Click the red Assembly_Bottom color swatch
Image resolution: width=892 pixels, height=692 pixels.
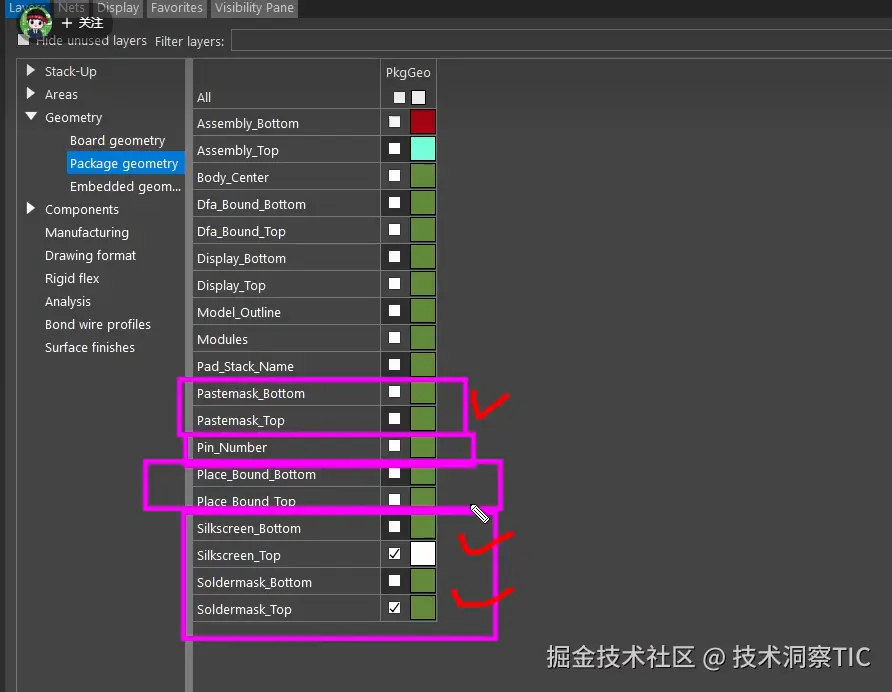click(x=423, y=122)
